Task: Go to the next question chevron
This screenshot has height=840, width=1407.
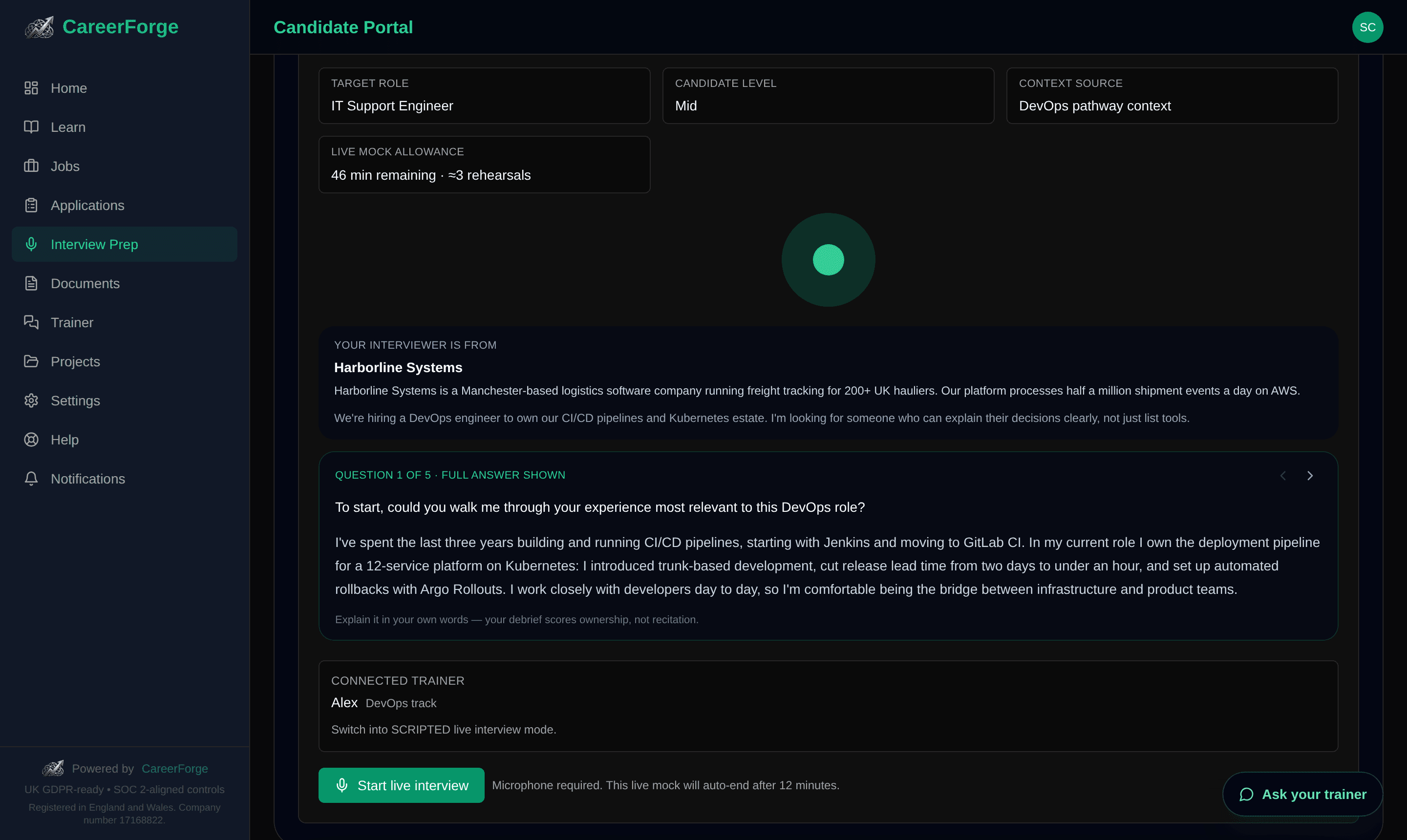Action: pos(1310,476)
